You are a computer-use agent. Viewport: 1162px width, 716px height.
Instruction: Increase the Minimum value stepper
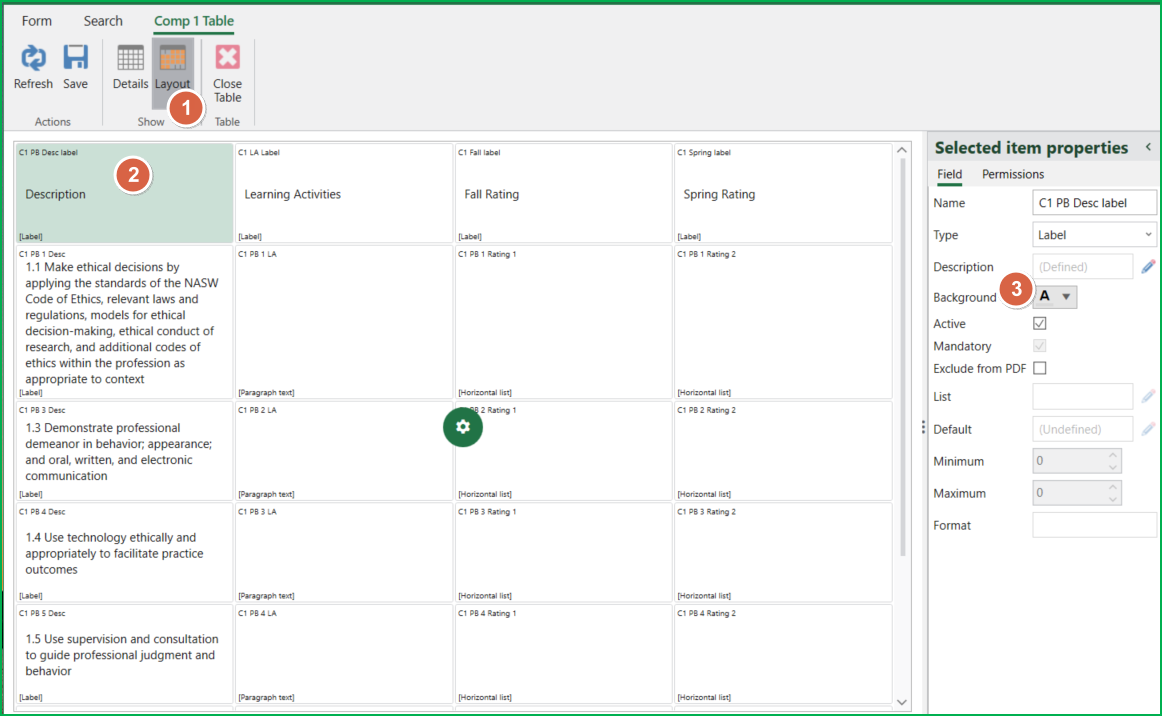click(x=1112, y=455)
